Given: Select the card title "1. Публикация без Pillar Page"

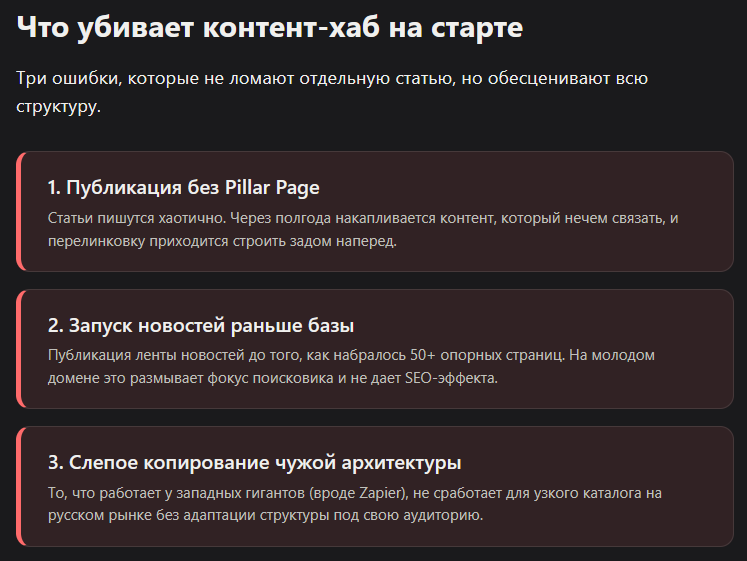Looking at the screenshot, I should coord(183,187).
